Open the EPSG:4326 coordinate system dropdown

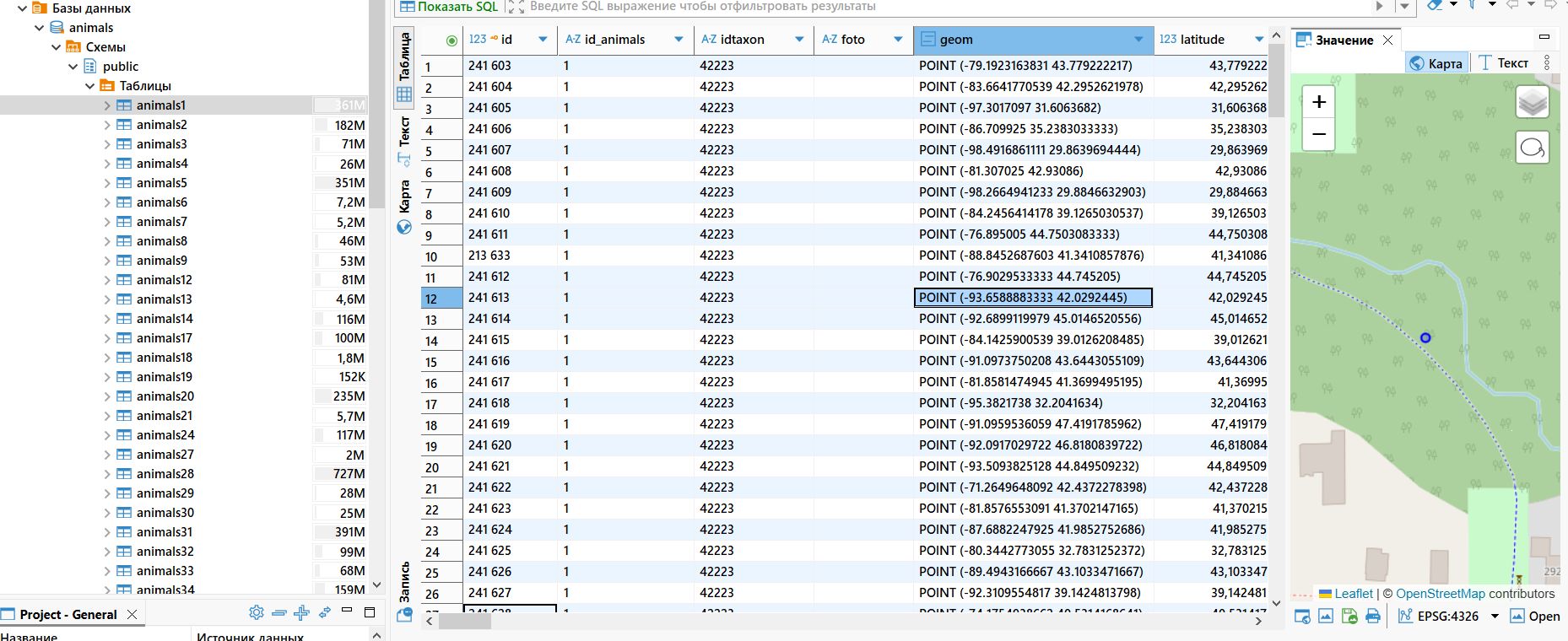pos(1495,617)
